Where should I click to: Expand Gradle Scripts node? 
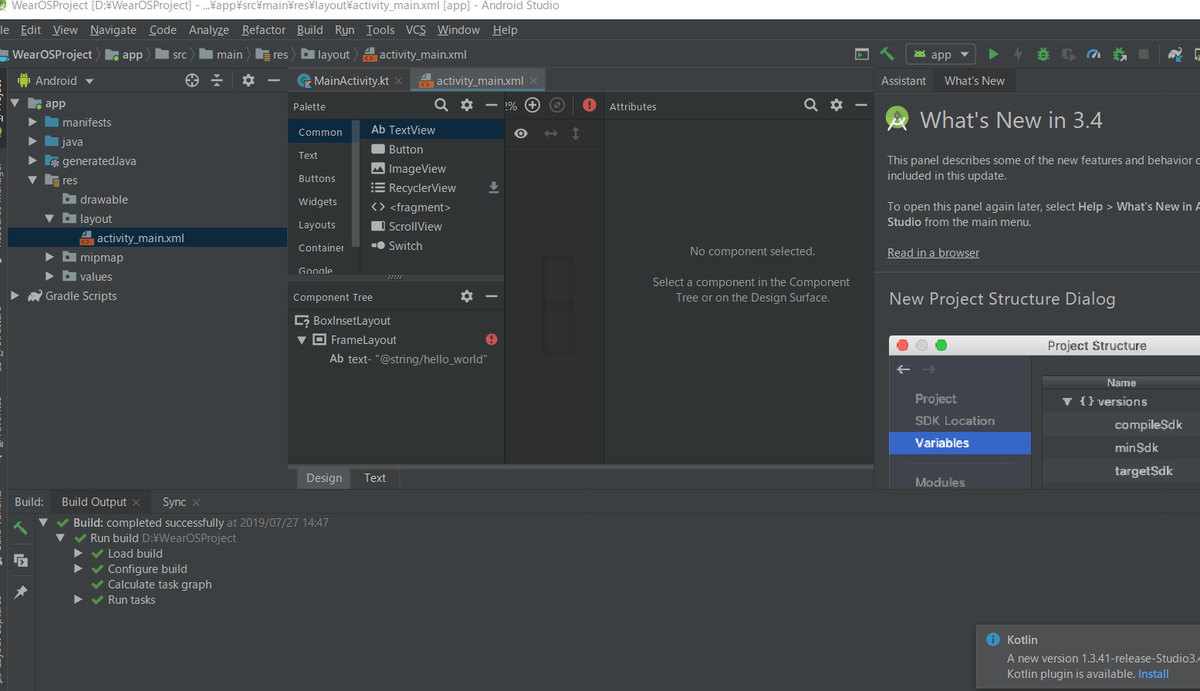pyautogui.click(x=15, y=296)
